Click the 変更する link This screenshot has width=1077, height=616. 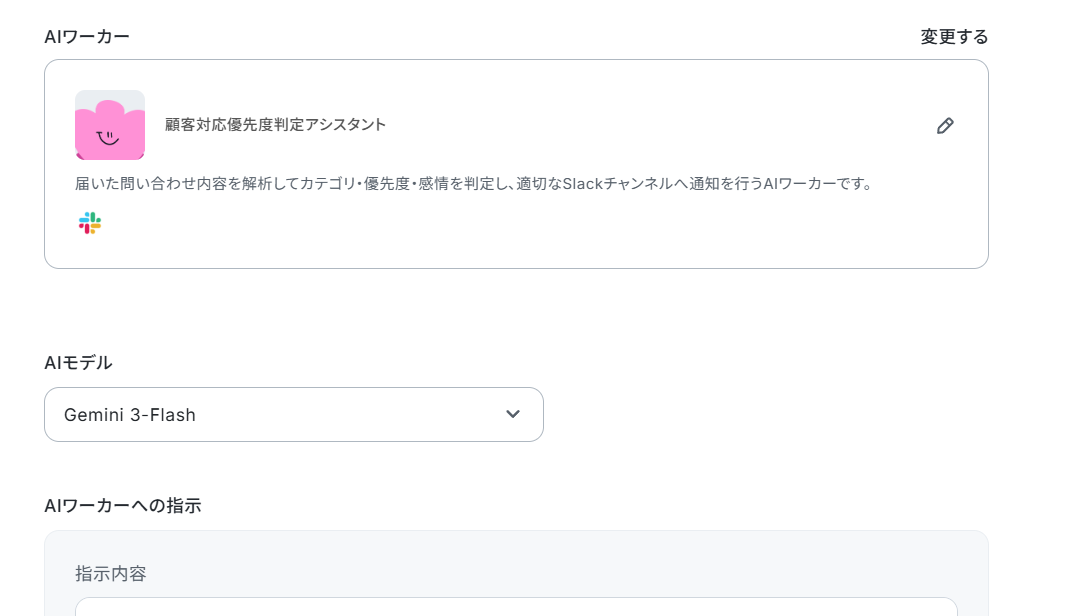point(954,36)
